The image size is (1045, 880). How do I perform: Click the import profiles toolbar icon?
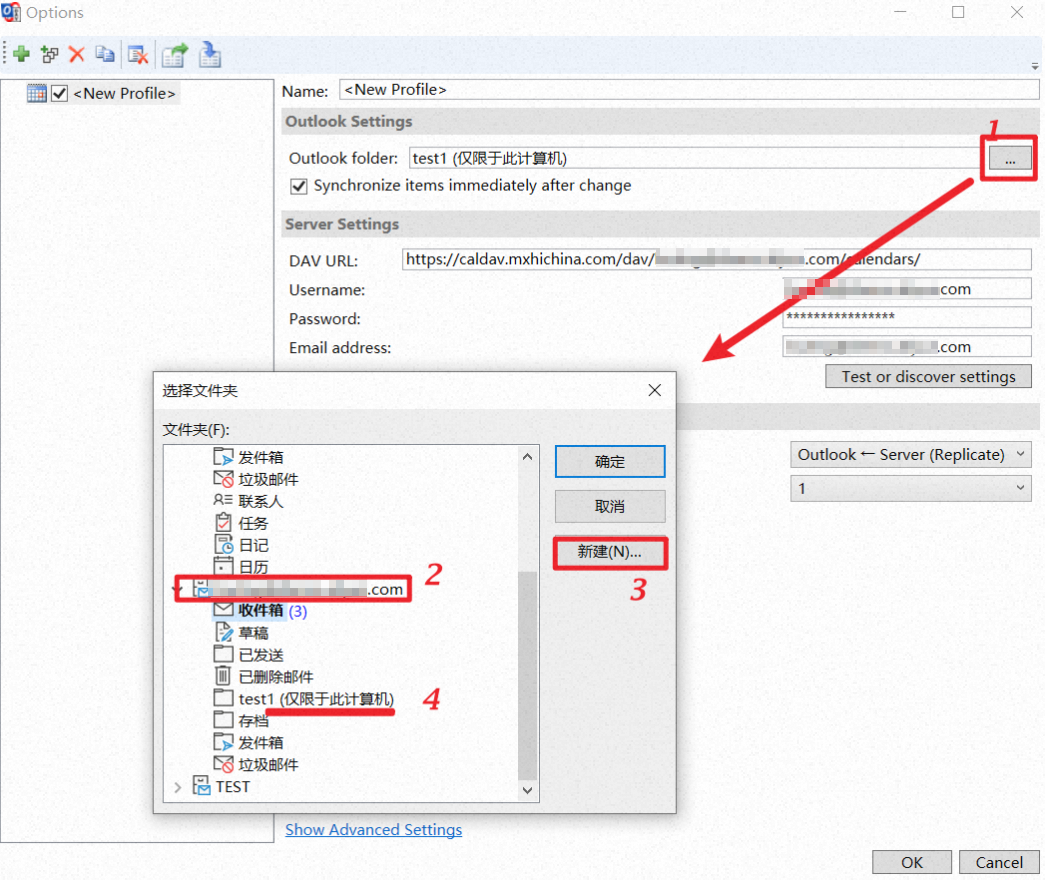[x=209, y=55]
